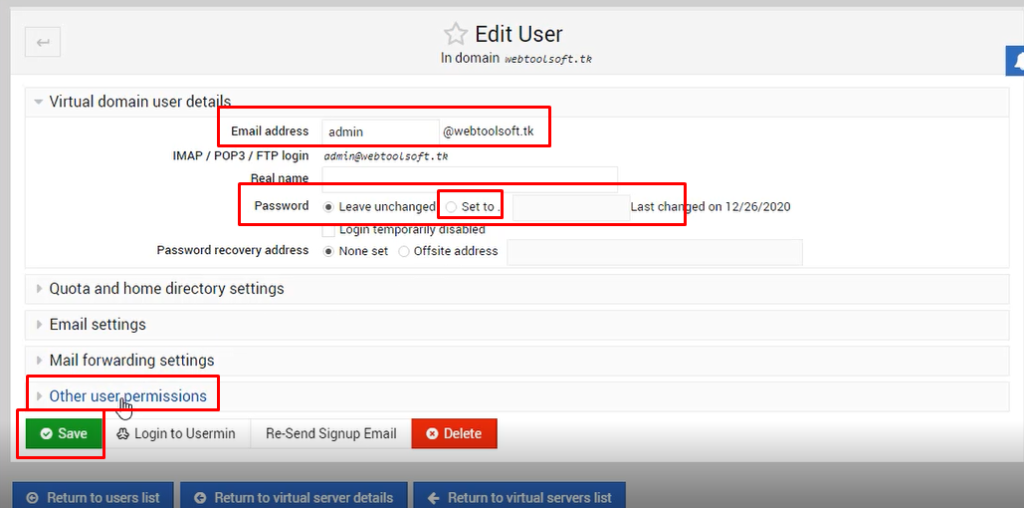This screenshot has height=508, width=1024.
Task: Return to virtual server details
Action: 294,497
